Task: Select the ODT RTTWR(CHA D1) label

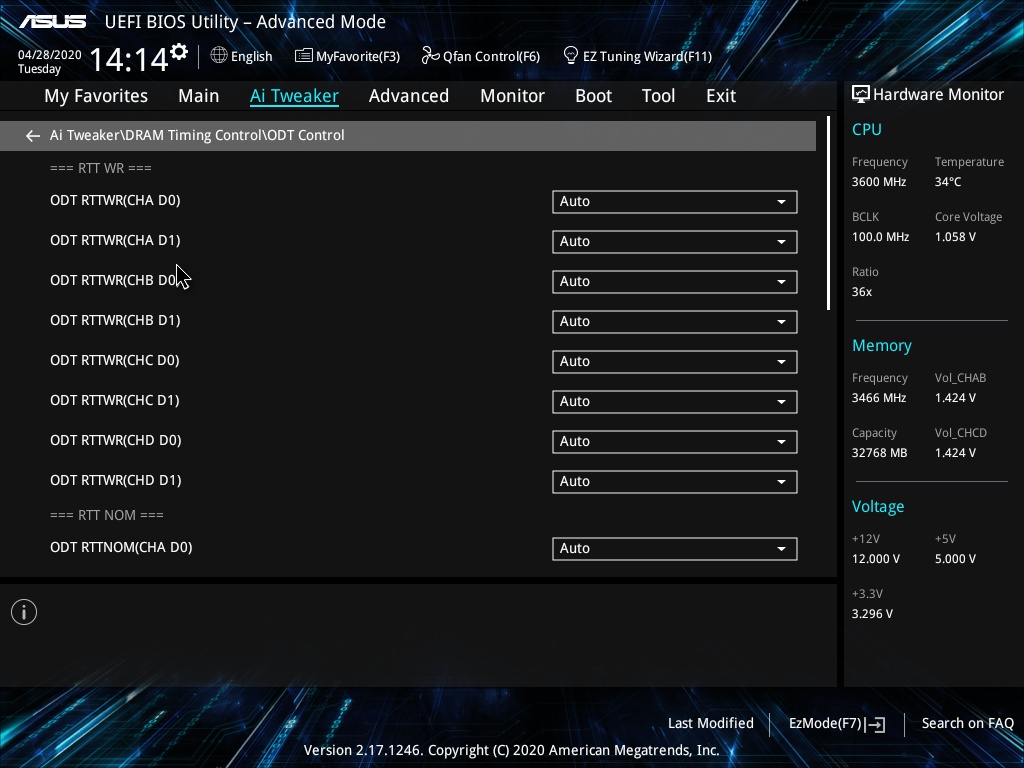Action: [115, 240]
